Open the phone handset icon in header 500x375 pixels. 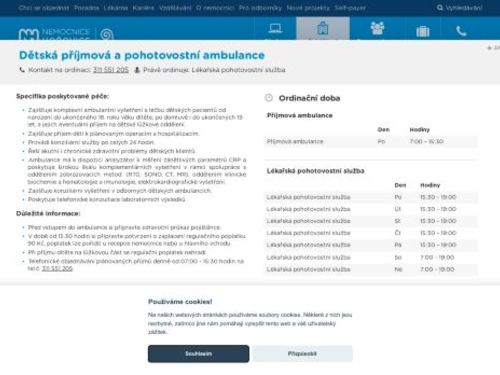(461, 31)
